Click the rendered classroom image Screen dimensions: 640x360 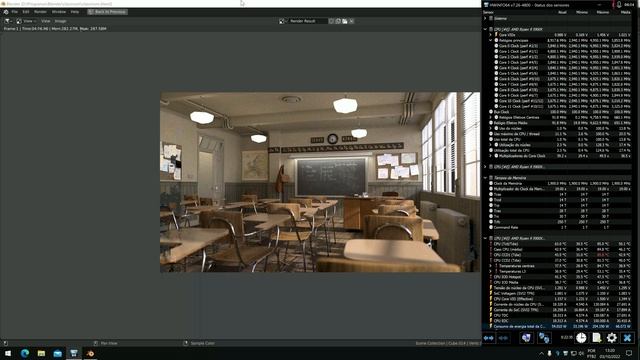(x=320, y=182)
